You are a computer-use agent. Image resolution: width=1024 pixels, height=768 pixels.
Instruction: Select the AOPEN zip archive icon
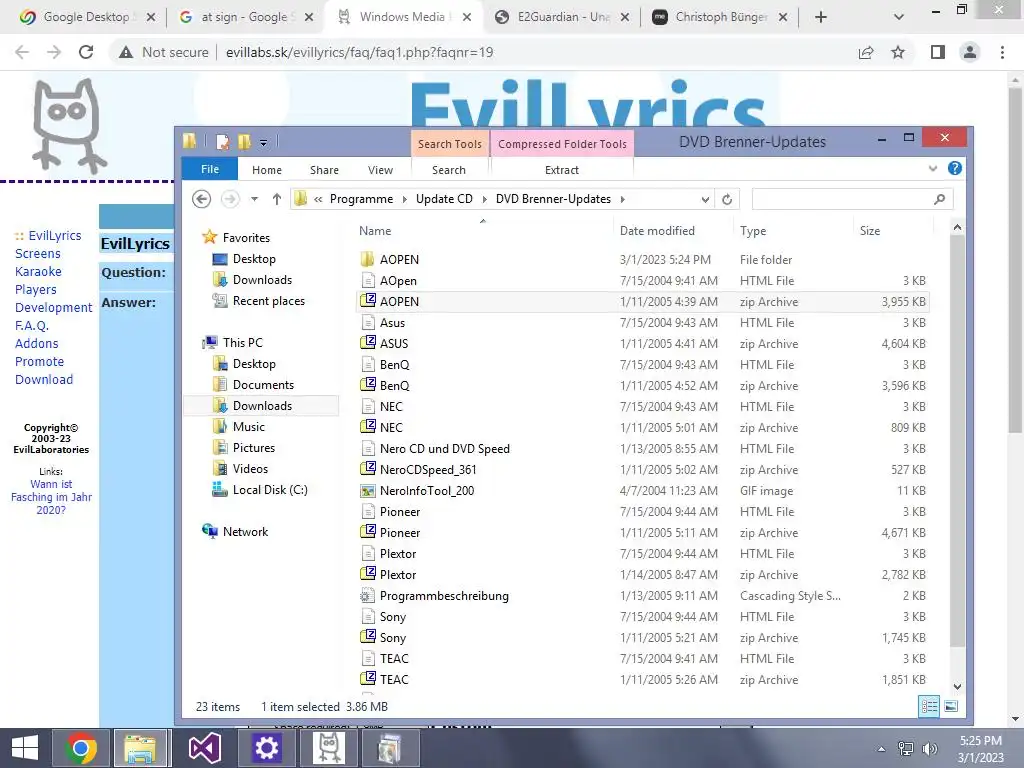tap(368, 301)
